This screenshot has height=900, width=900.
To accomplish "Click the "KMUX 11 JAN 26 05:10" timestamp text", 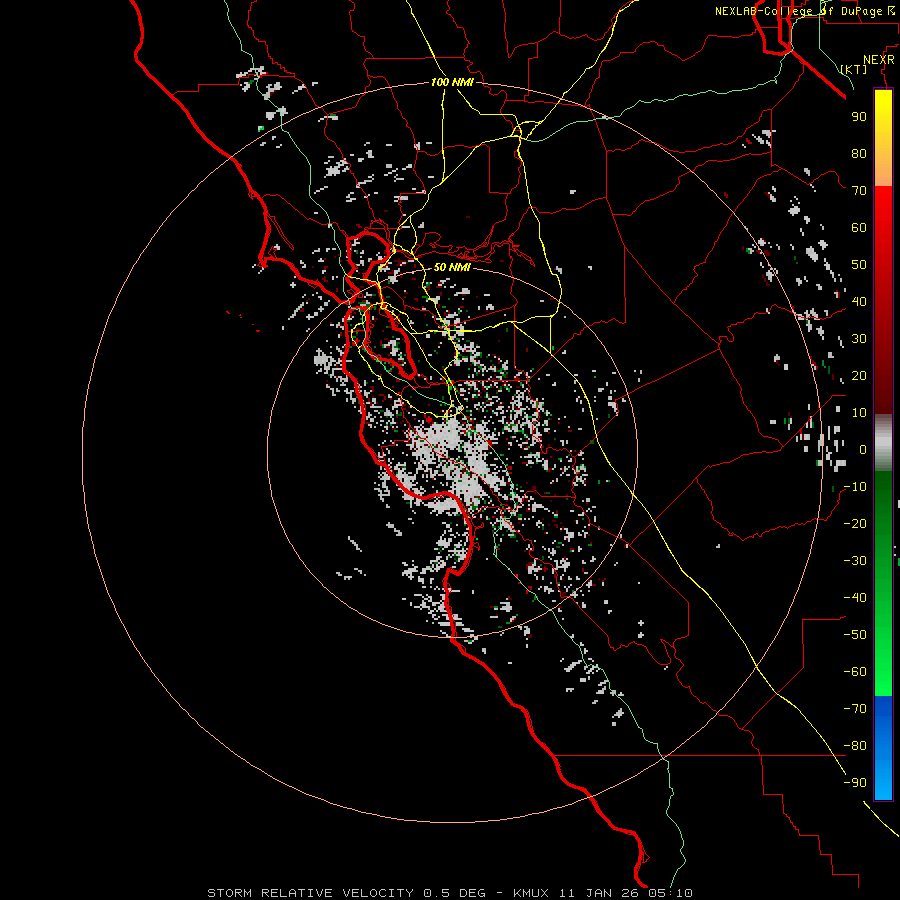I will coord(603,893).
